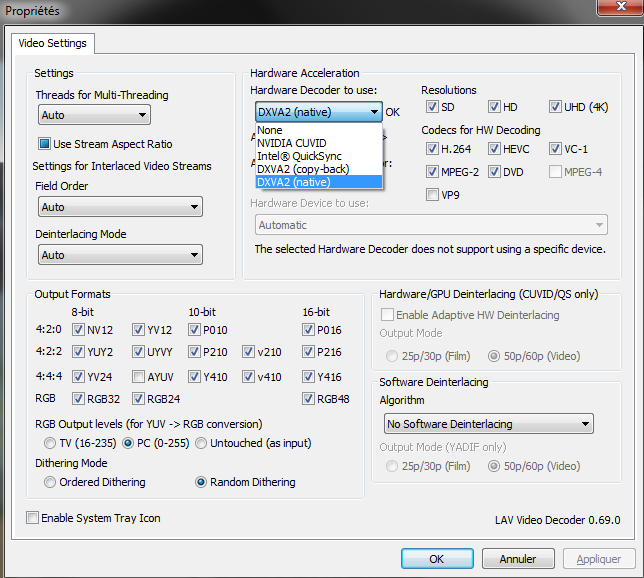Select YADIF 50p/60p (Video) output mode
644x578 pixels.
click(x=494, y=466)
